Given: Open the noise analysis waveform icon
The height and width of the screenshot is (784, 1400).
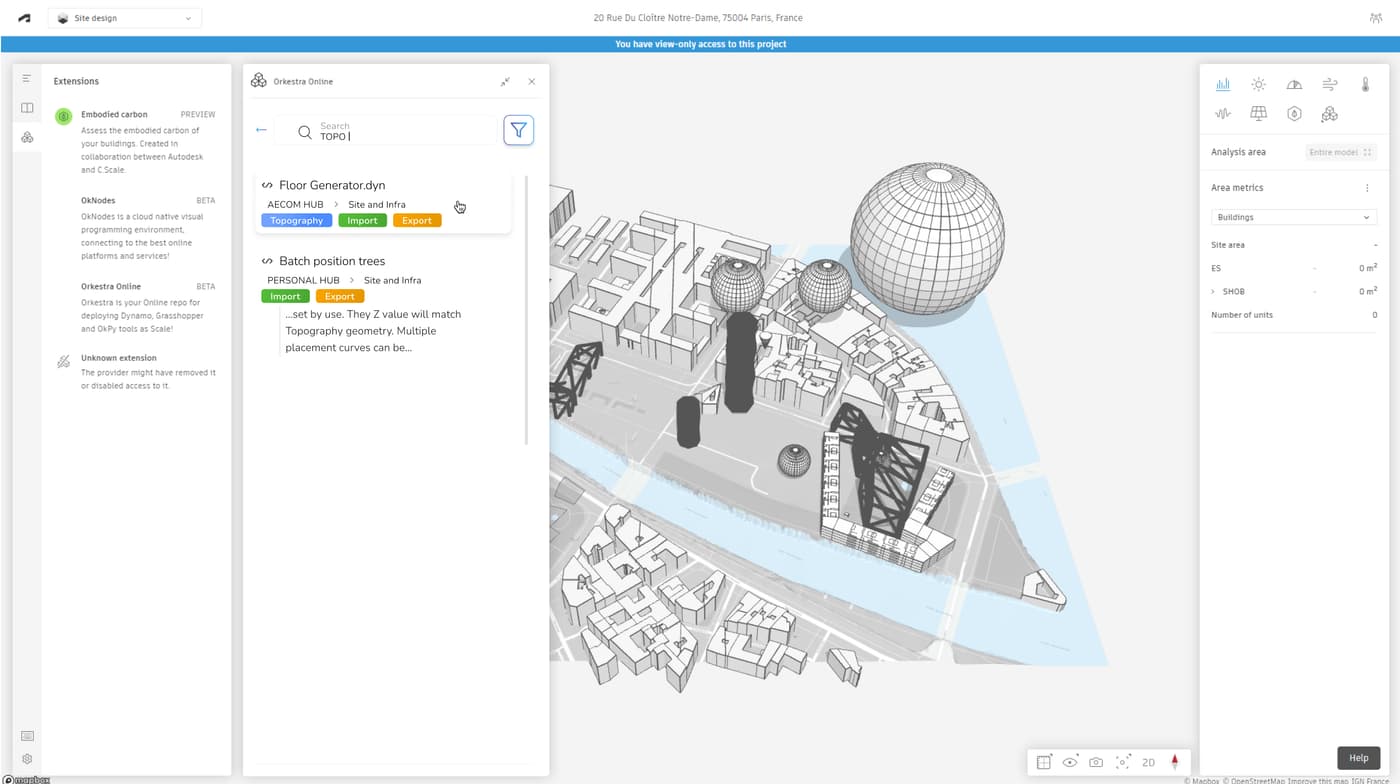Looking at the screenshot, I should [1222, 114].
